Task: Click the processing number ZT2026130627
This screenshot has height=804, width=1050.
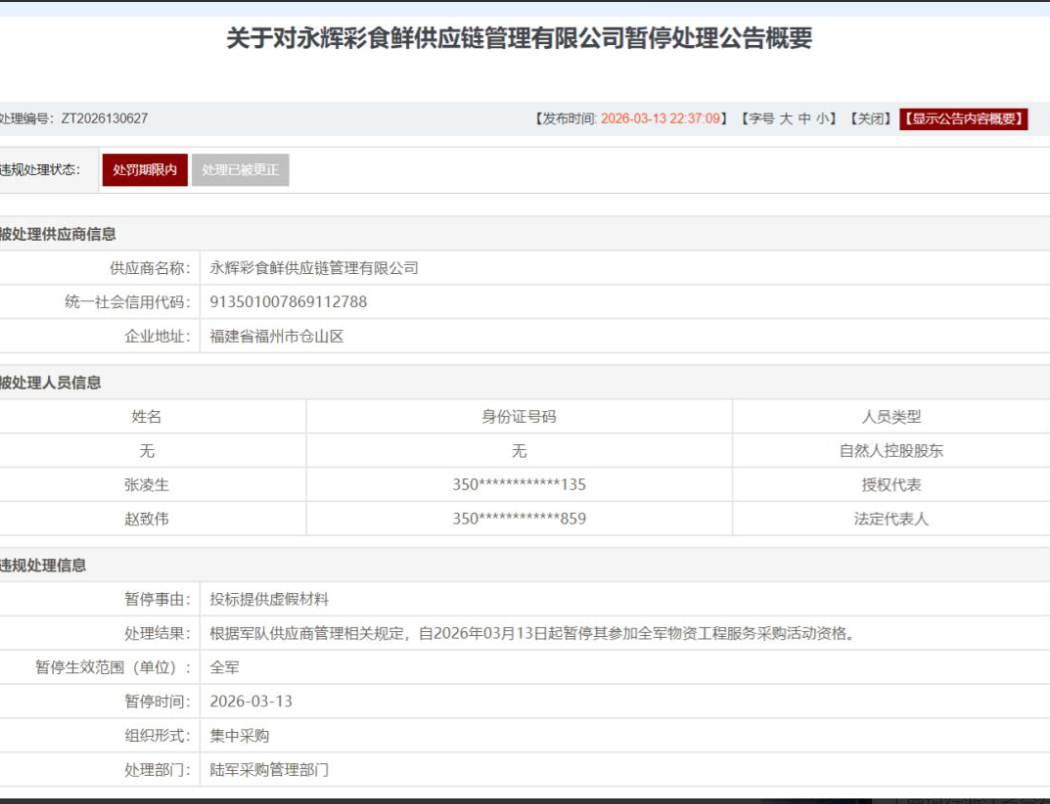Action: pyautogui.click(x=104, y=119)
